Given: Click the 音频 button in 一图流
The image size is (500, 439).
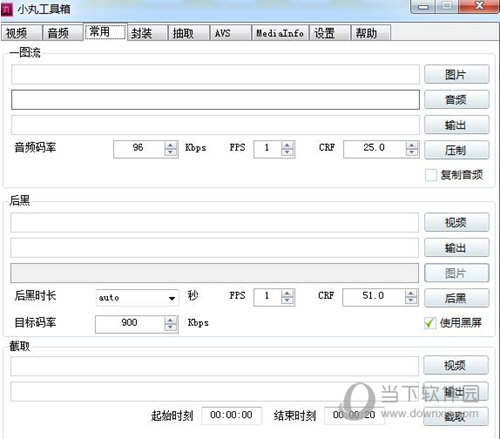Looking at the screenshot, I should coord(456,100).
